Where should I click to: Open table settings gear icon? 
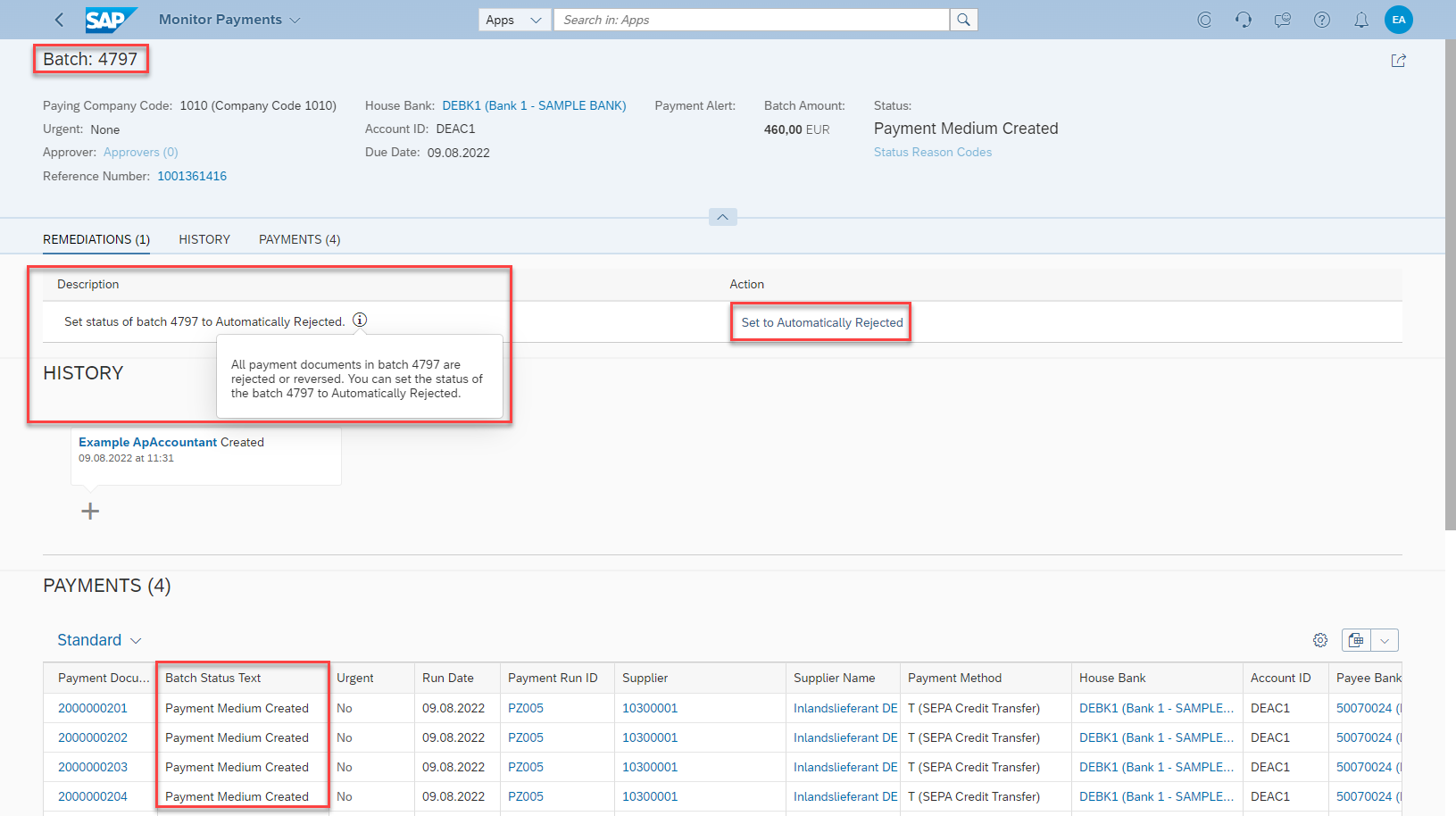tap(1320, 640)
